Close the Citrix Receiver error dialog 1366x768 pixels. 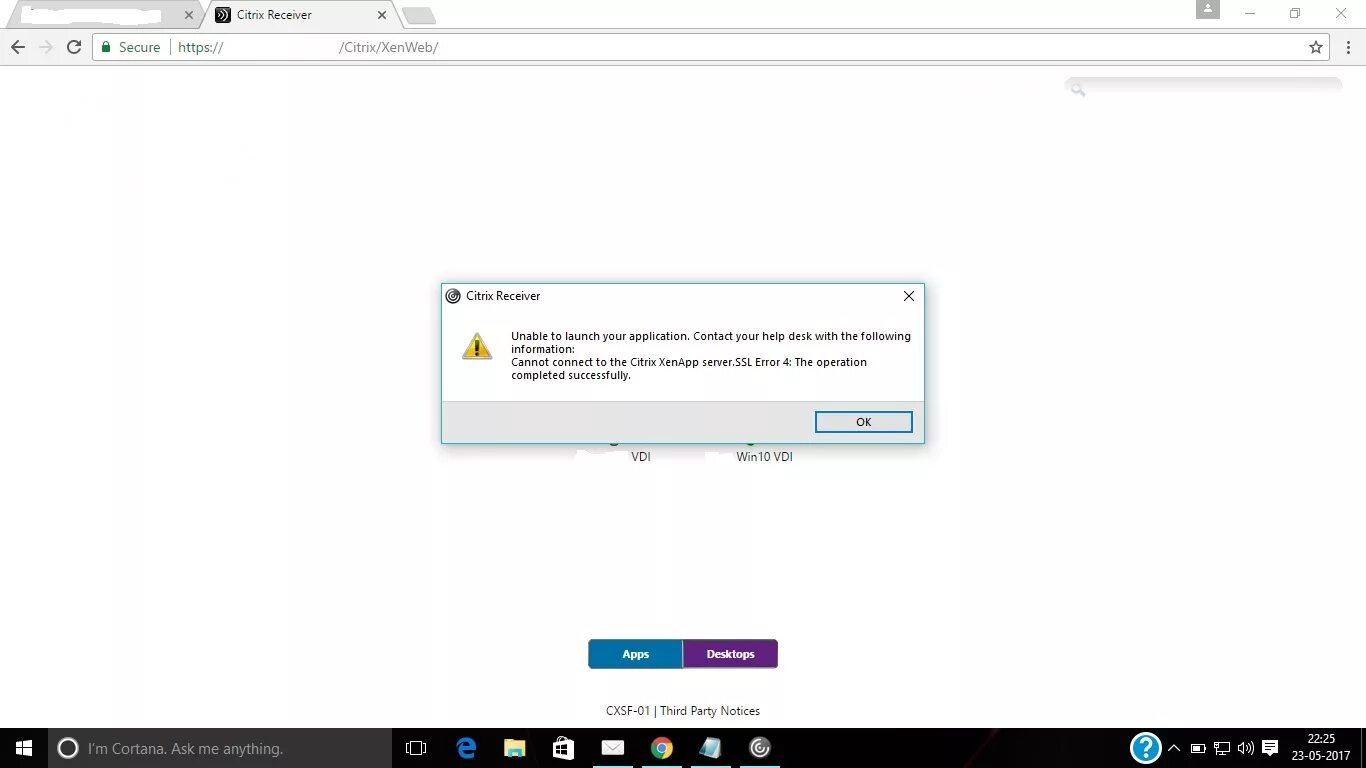(x=908, y=296)
